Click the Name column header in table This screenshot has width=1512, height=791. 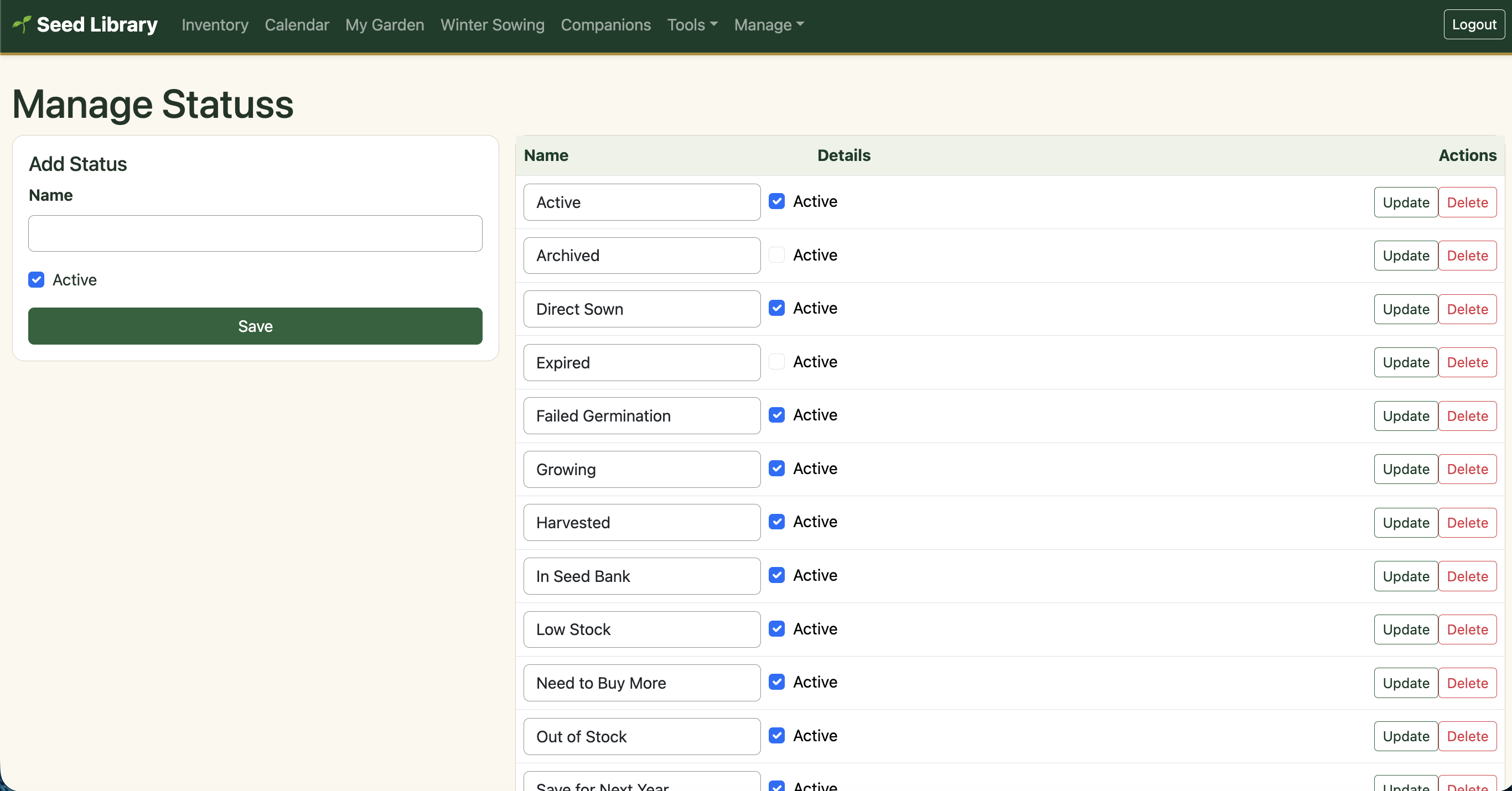click(546, 155)
